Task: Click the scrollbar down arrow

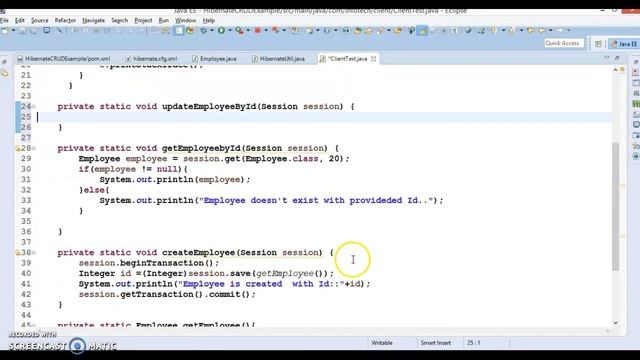Action: coord(616,323)
